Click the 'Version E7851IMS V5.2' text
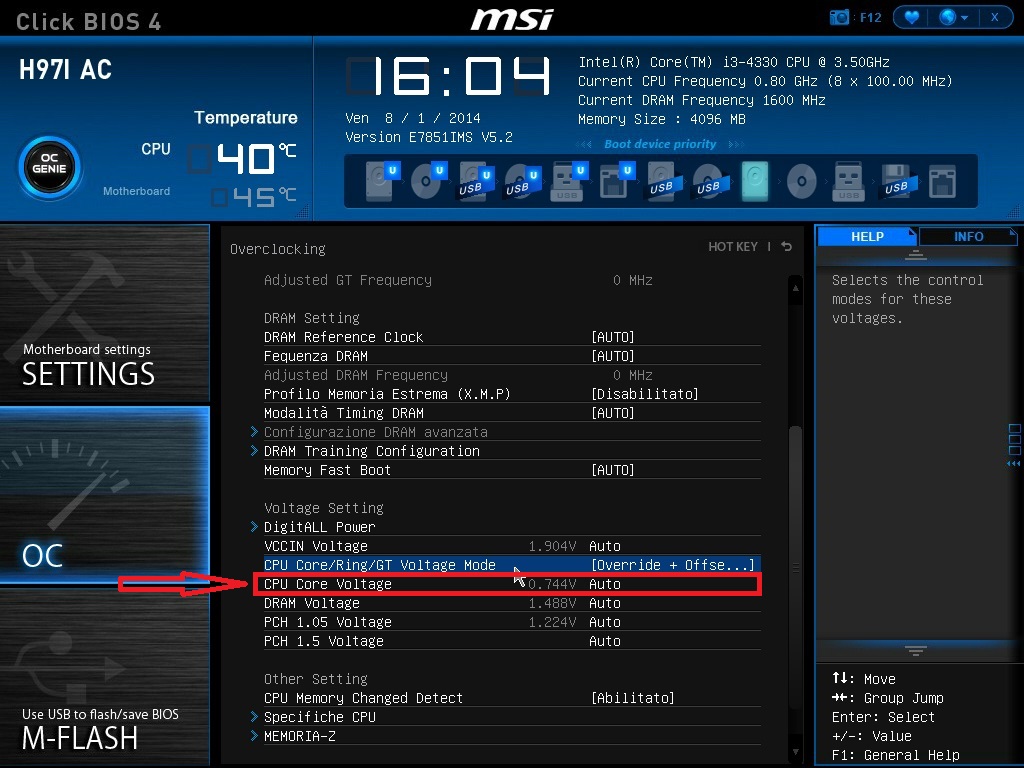 [428, 137]
